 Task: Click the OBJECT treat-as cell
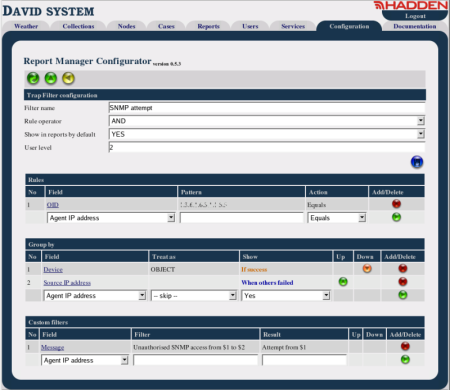tap(162, 269)
